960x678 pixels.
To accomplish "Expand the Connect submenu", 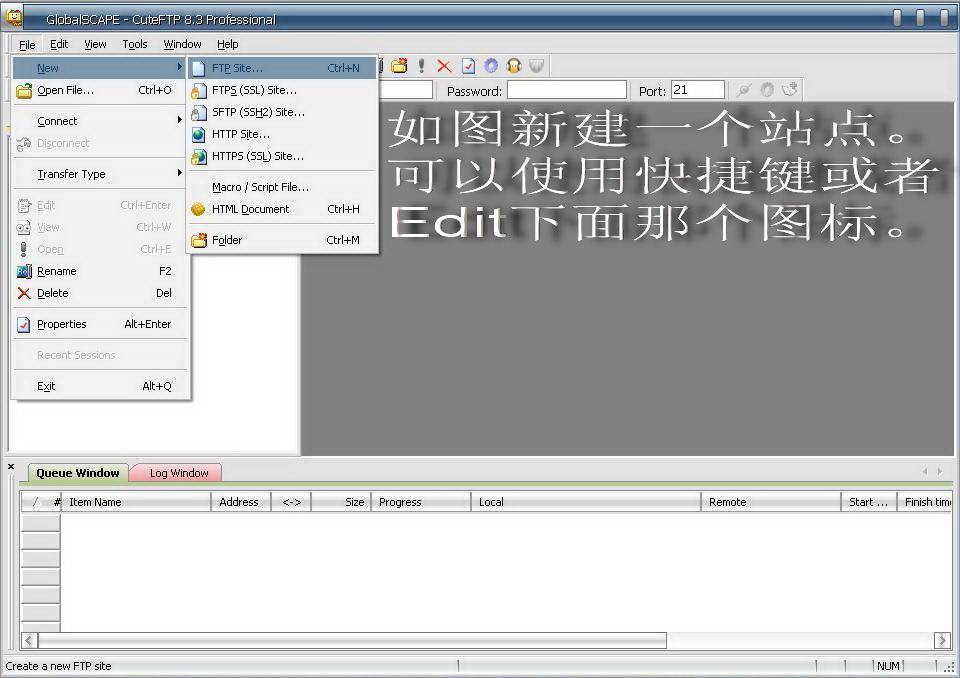I will (57, 121).
